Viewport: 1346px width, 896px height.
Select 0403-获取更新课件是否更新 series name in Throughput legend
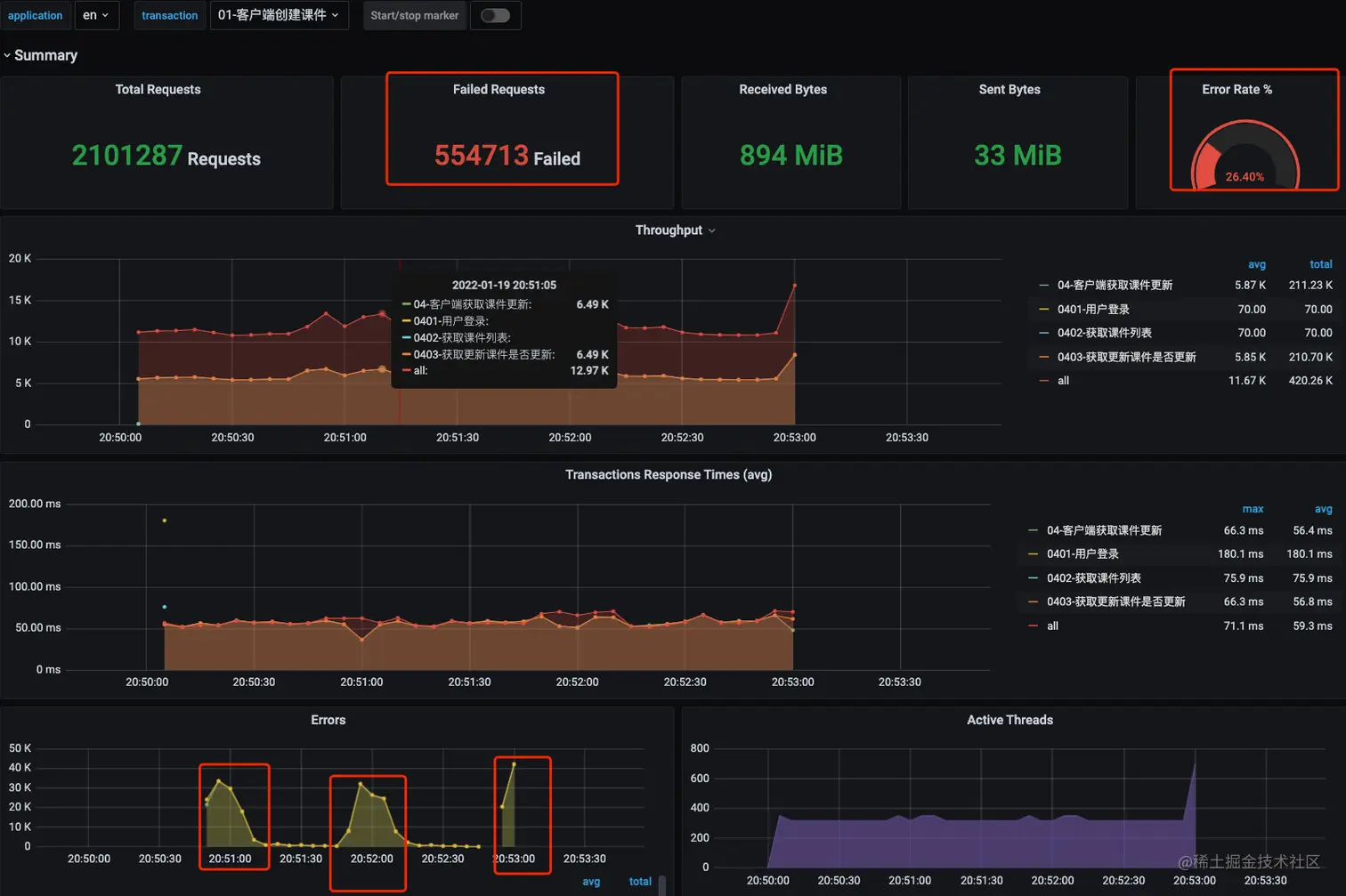pos(1126,357)
